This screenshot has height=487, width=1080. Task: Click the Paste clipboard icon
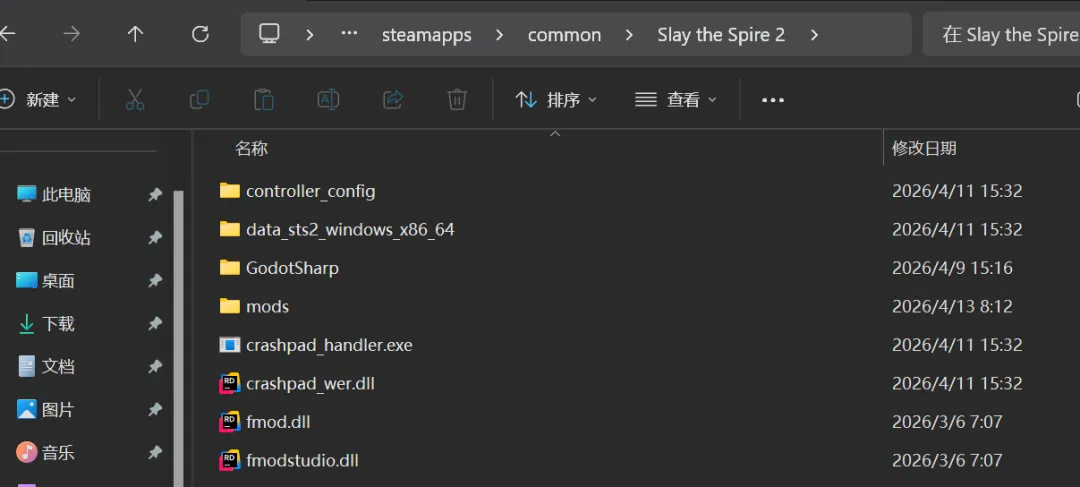264,100
